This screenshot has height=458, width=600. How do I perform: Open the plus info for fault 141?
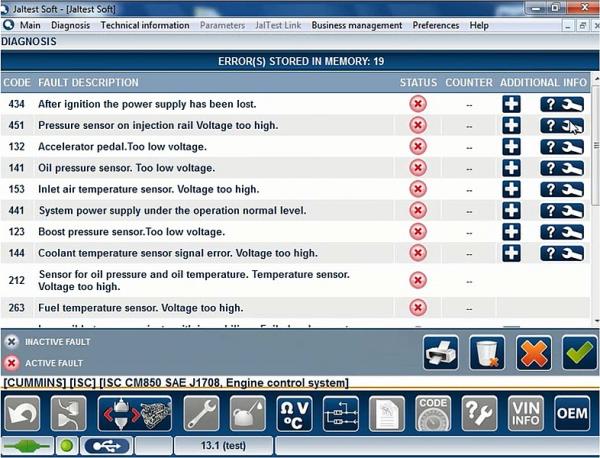[x=511, y=168]
